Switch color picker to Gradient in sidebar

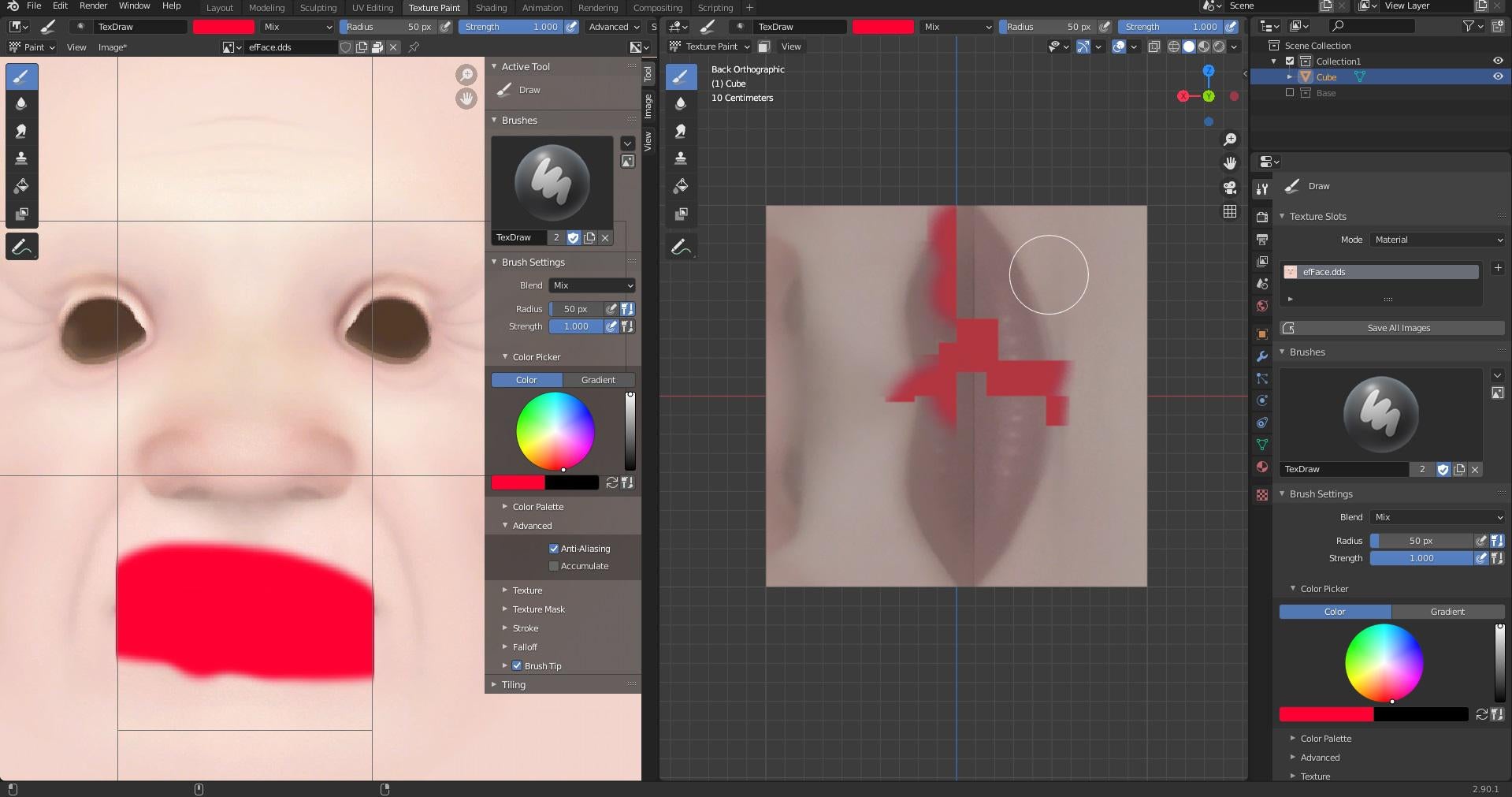coord(598,380)
